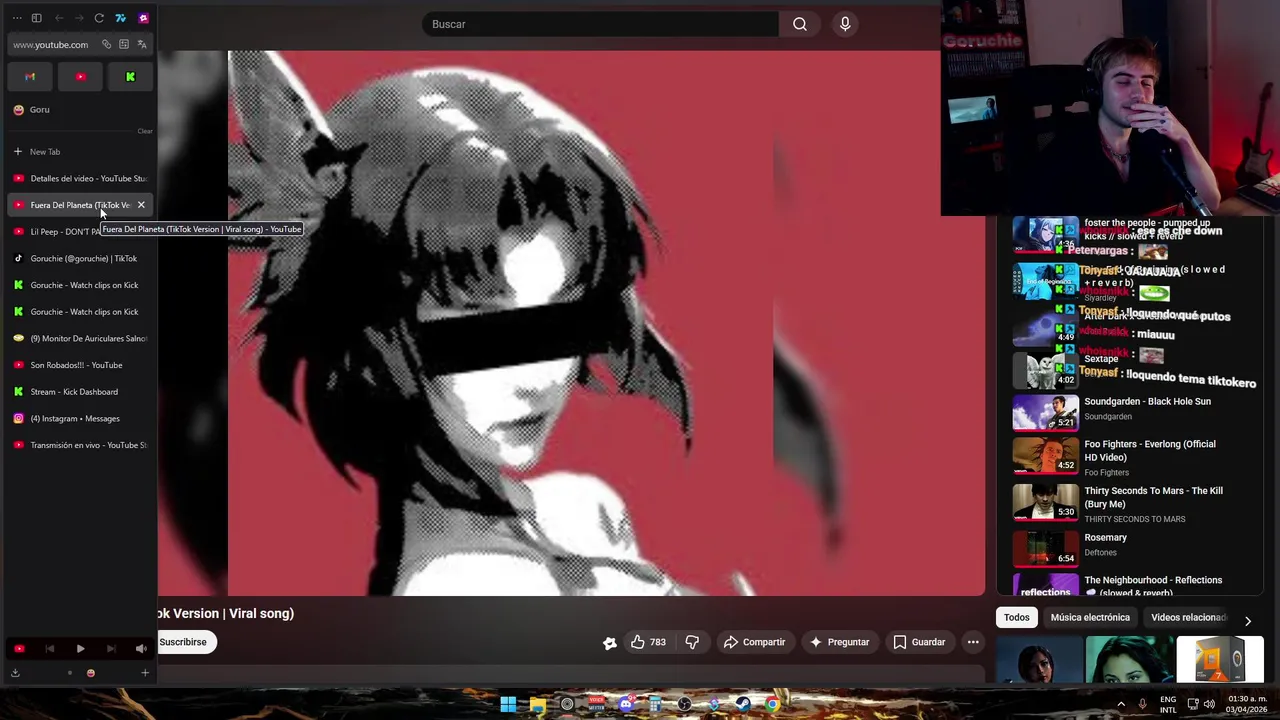Select the Videos relacionados filter chip
This screenshot has height=720, width=1280.
1187,618
